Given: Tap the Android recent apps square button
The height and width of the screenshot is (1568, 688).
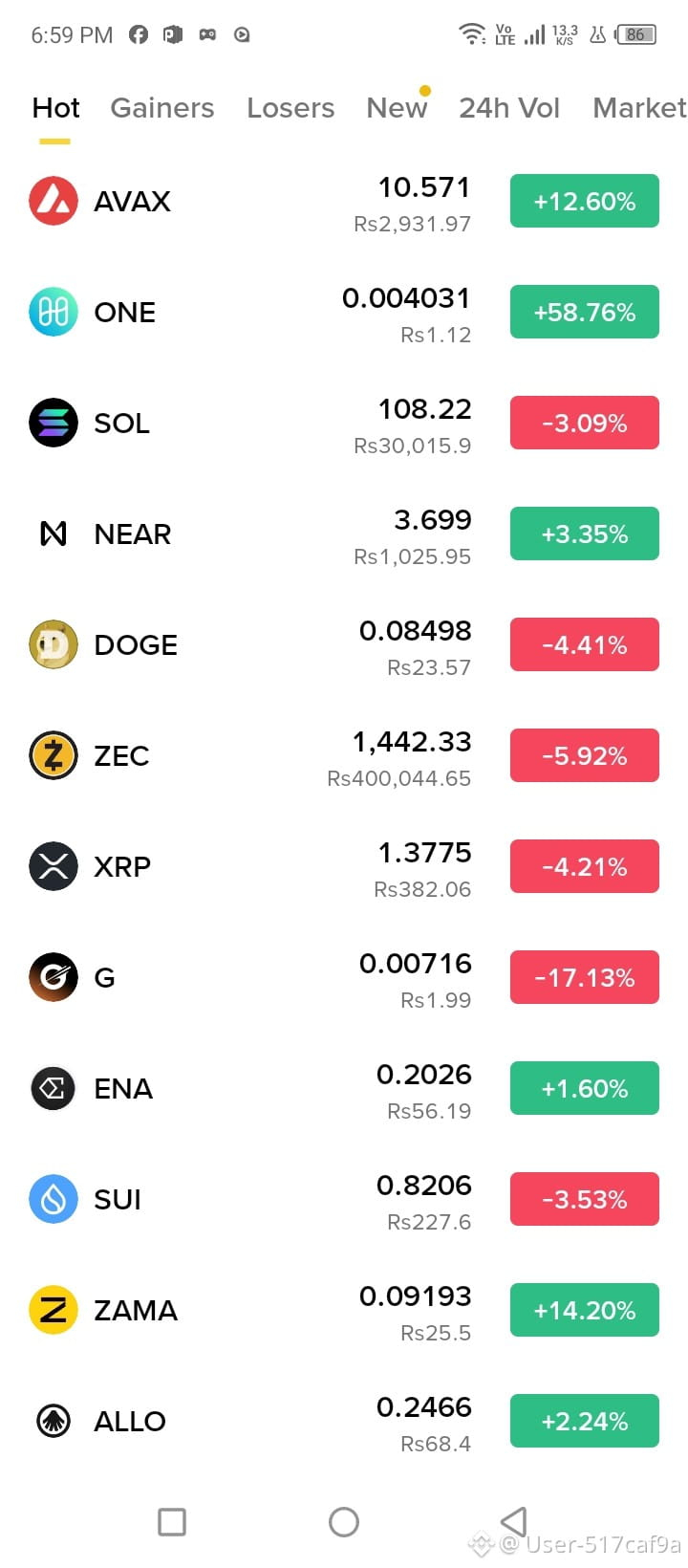Looking at the screenshot, I should 172,1521.
